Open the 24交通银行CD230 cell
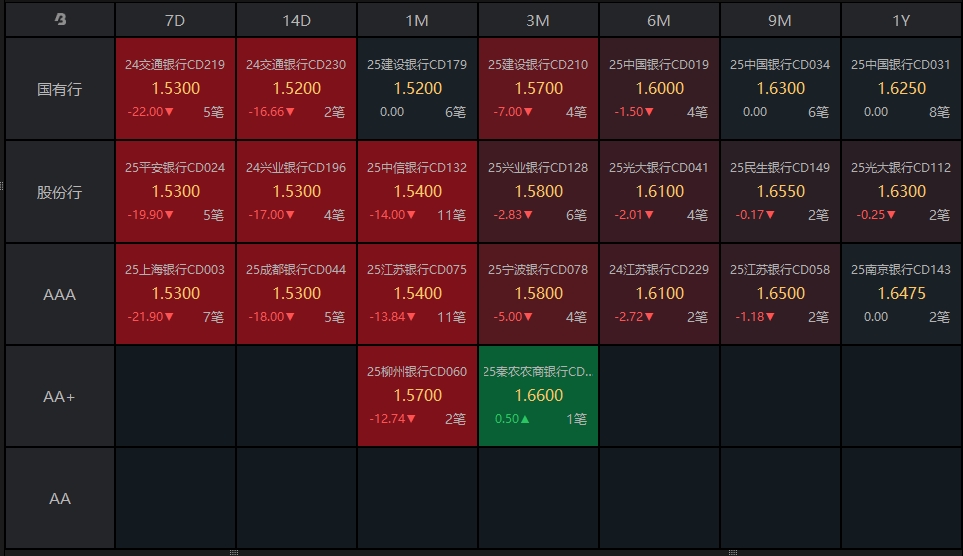This screenshot has height=556, width=963. 296,88
